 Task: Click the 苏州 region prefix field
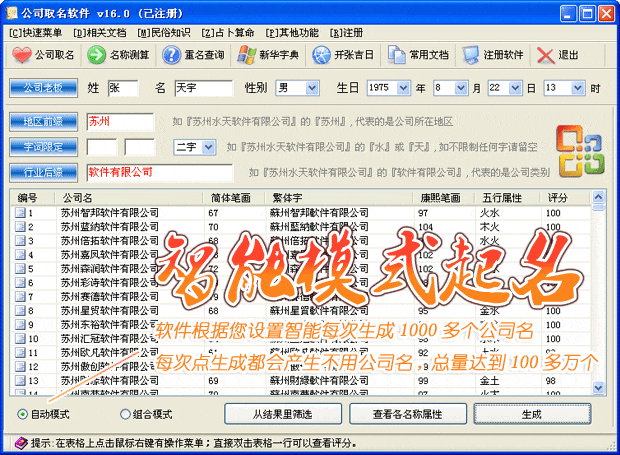tap(120, 122)
